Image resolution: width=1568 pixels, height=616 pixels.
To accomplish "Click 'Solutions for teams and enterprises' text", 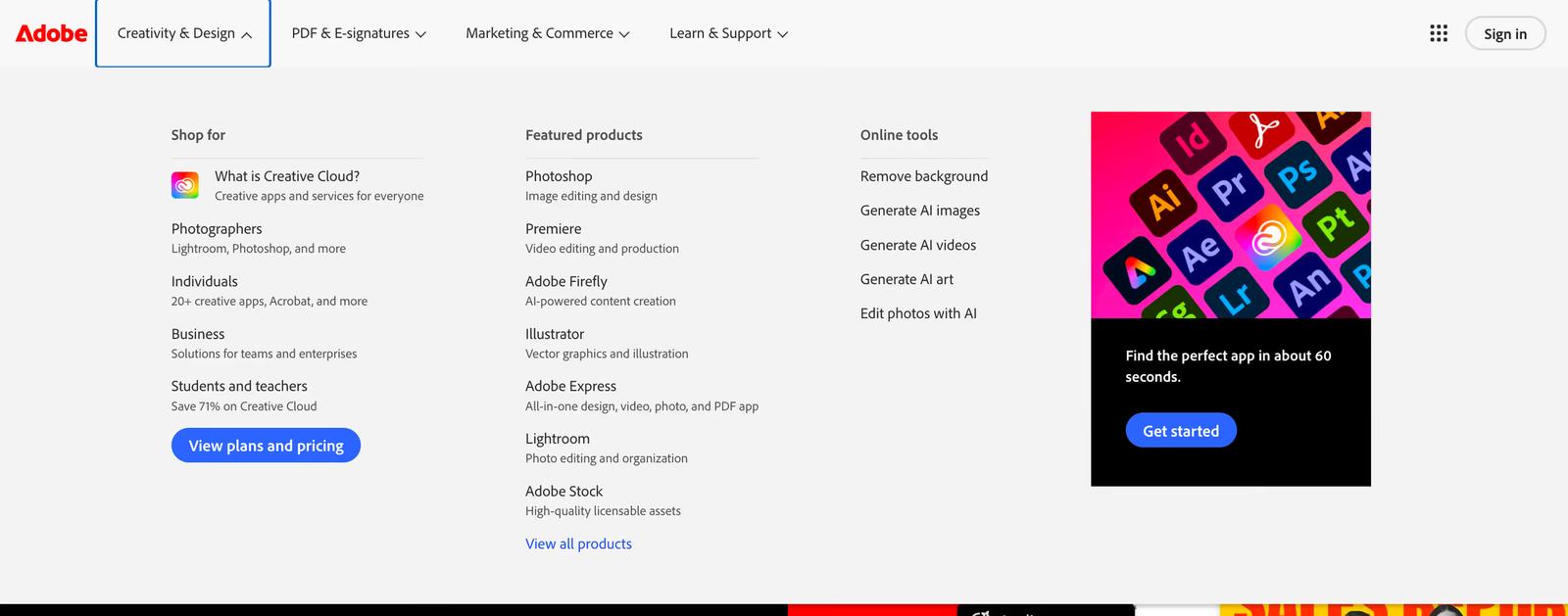I will (264, 354).
